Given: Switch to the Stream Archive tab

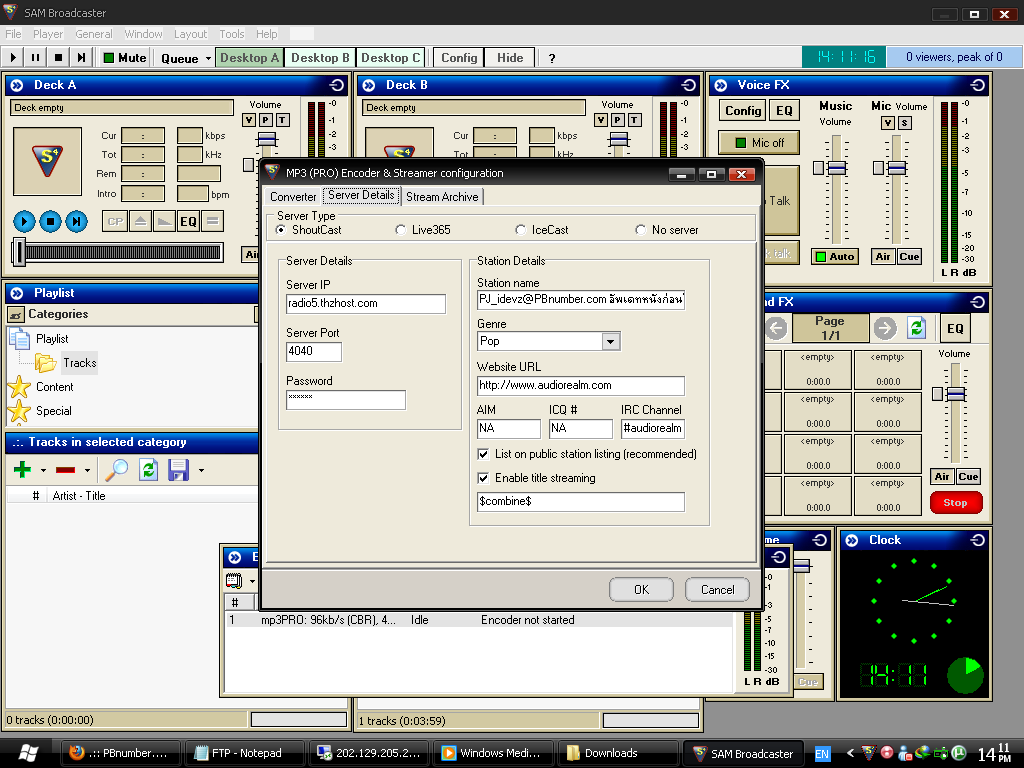Looking at the screenshot, I should (442, 197).
